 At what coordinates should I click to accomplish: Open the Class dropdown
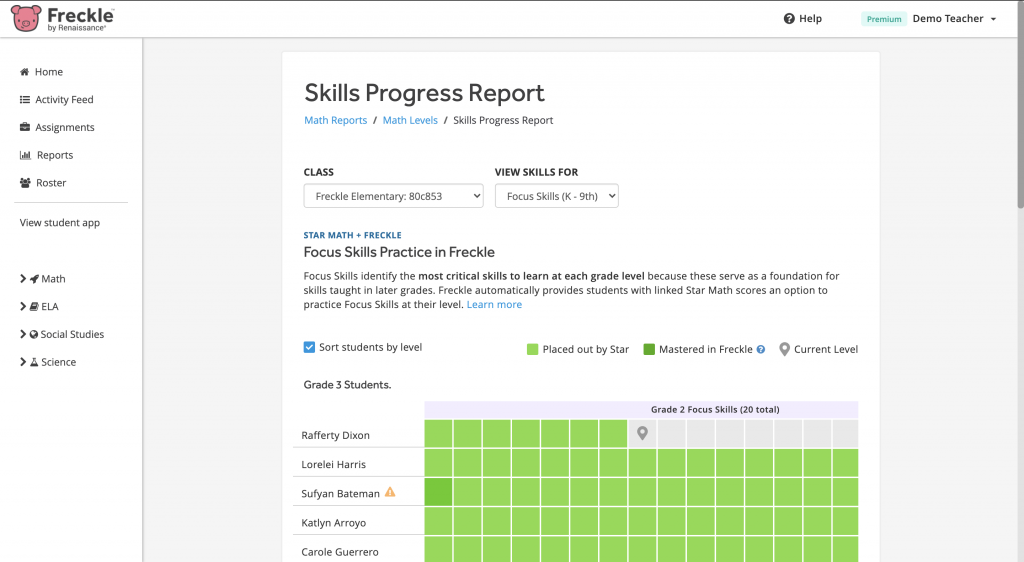tap(393, 196)
